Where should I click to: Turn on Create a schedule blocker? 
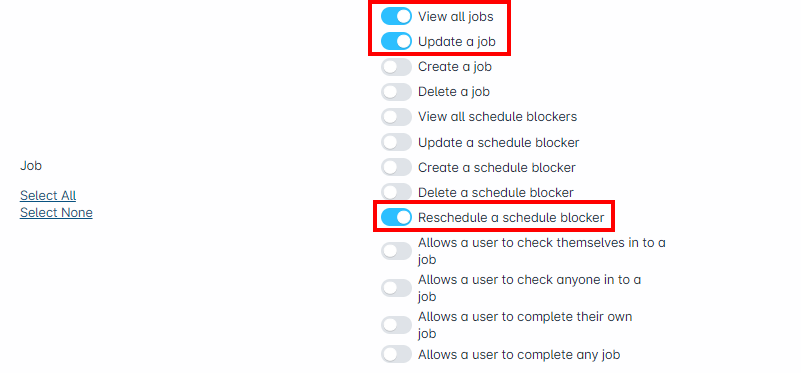pos(396,167)
